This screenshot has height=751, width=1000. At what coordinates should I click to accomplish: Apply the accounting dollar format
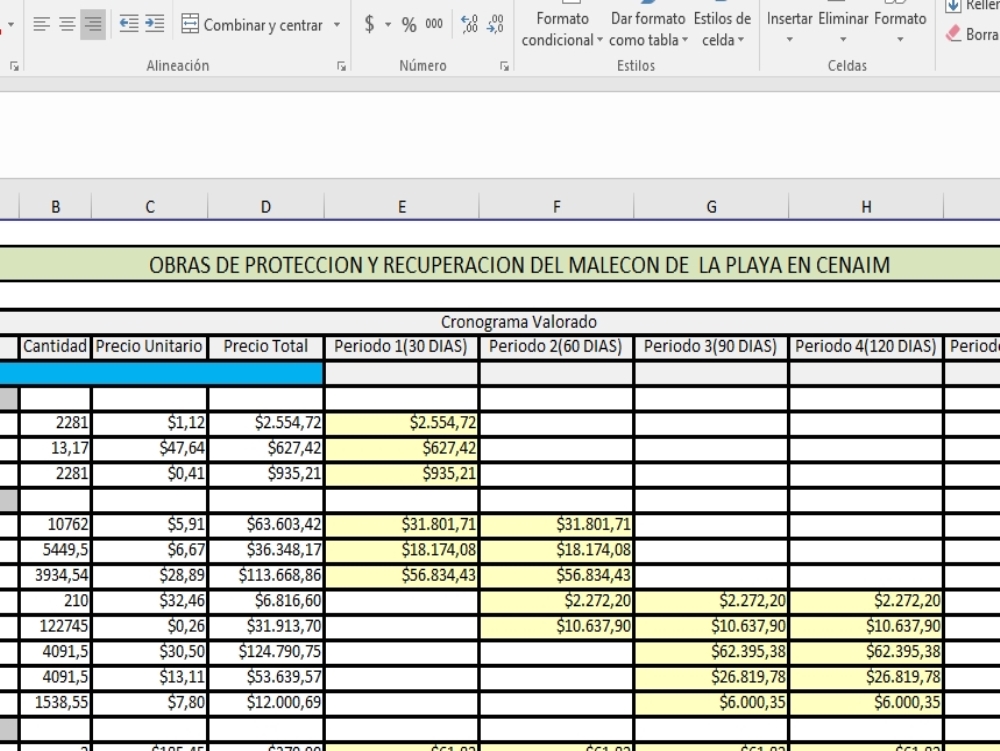(369, 25)
